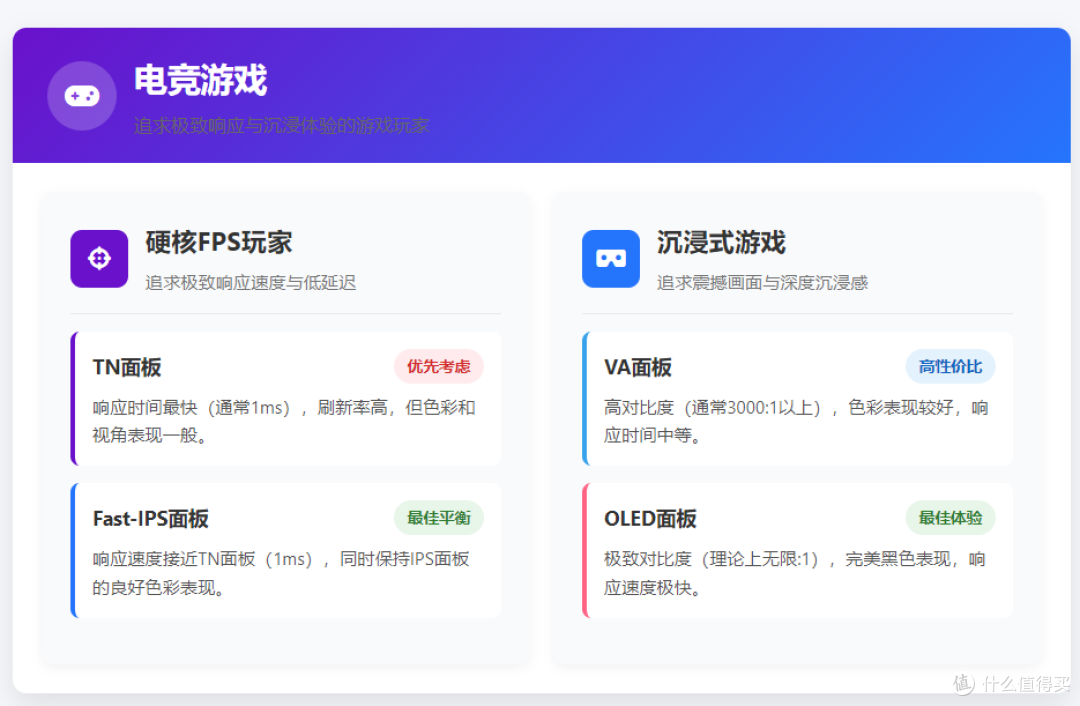This screenshot has height=706, width=1080.
Task: Click the subtitle 追求极致响应与沉浸体验的游戏玩家
Action: click(x=282, y=126)
